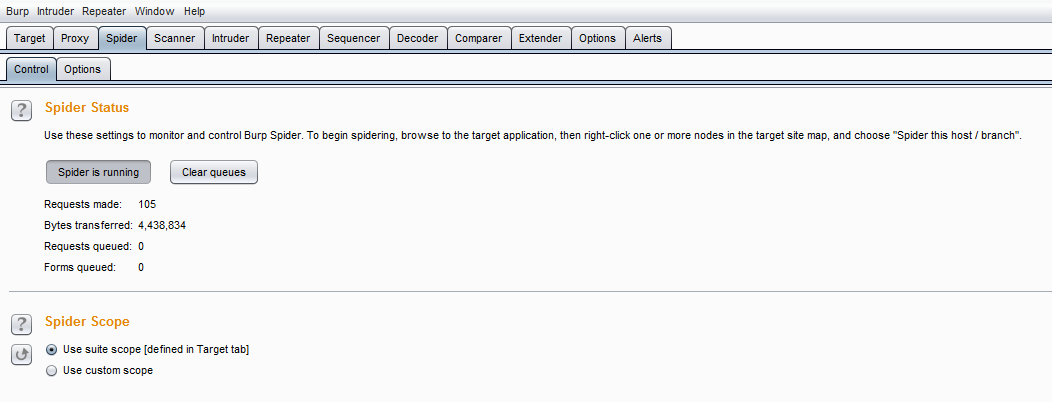Go to the Scanner tab
This screenshot has height=402, width=1052.
[x=175, y=38]
